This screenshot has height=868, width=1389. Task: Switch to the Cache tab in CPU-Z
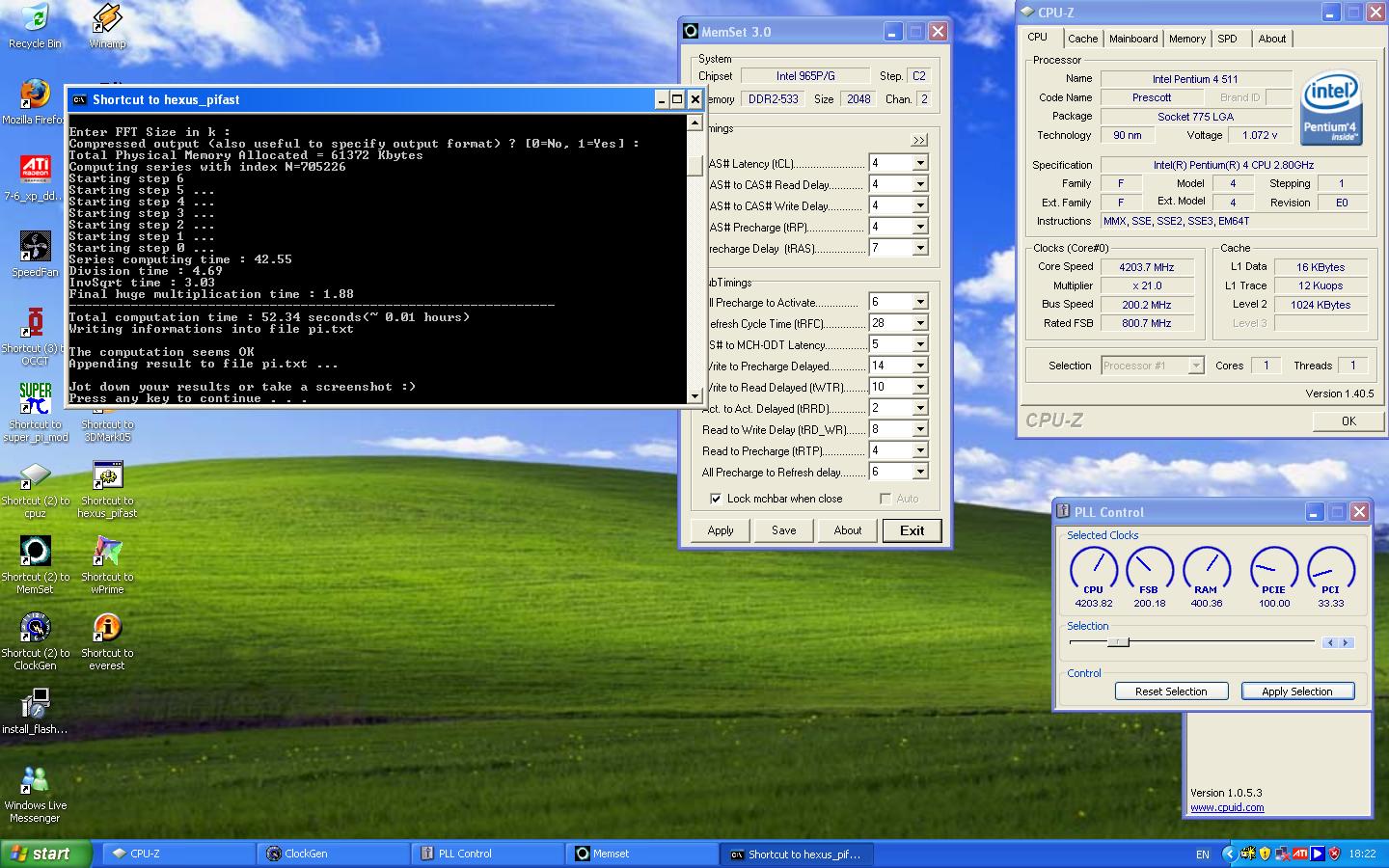point(1082,39)
